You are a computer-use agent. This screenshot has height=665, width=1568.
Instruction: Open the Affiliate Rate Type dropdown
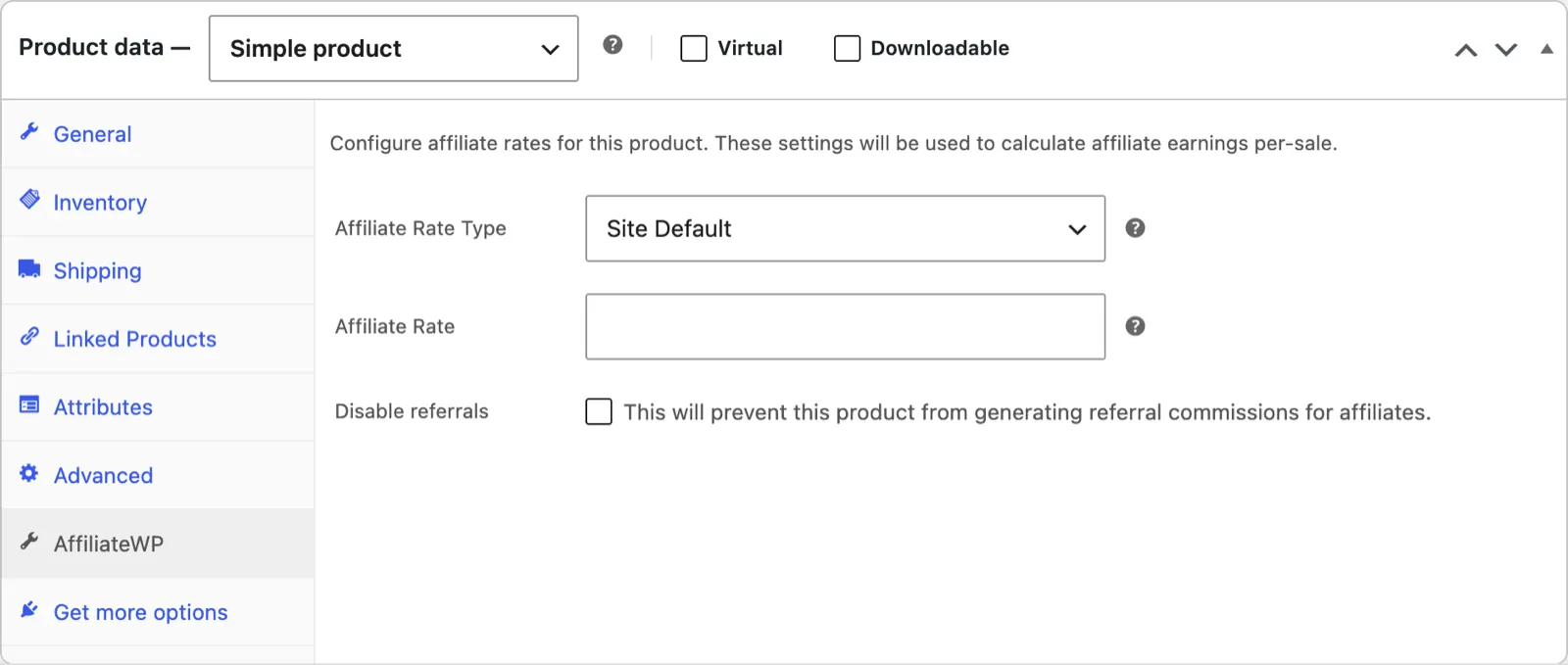click(846, 228)
